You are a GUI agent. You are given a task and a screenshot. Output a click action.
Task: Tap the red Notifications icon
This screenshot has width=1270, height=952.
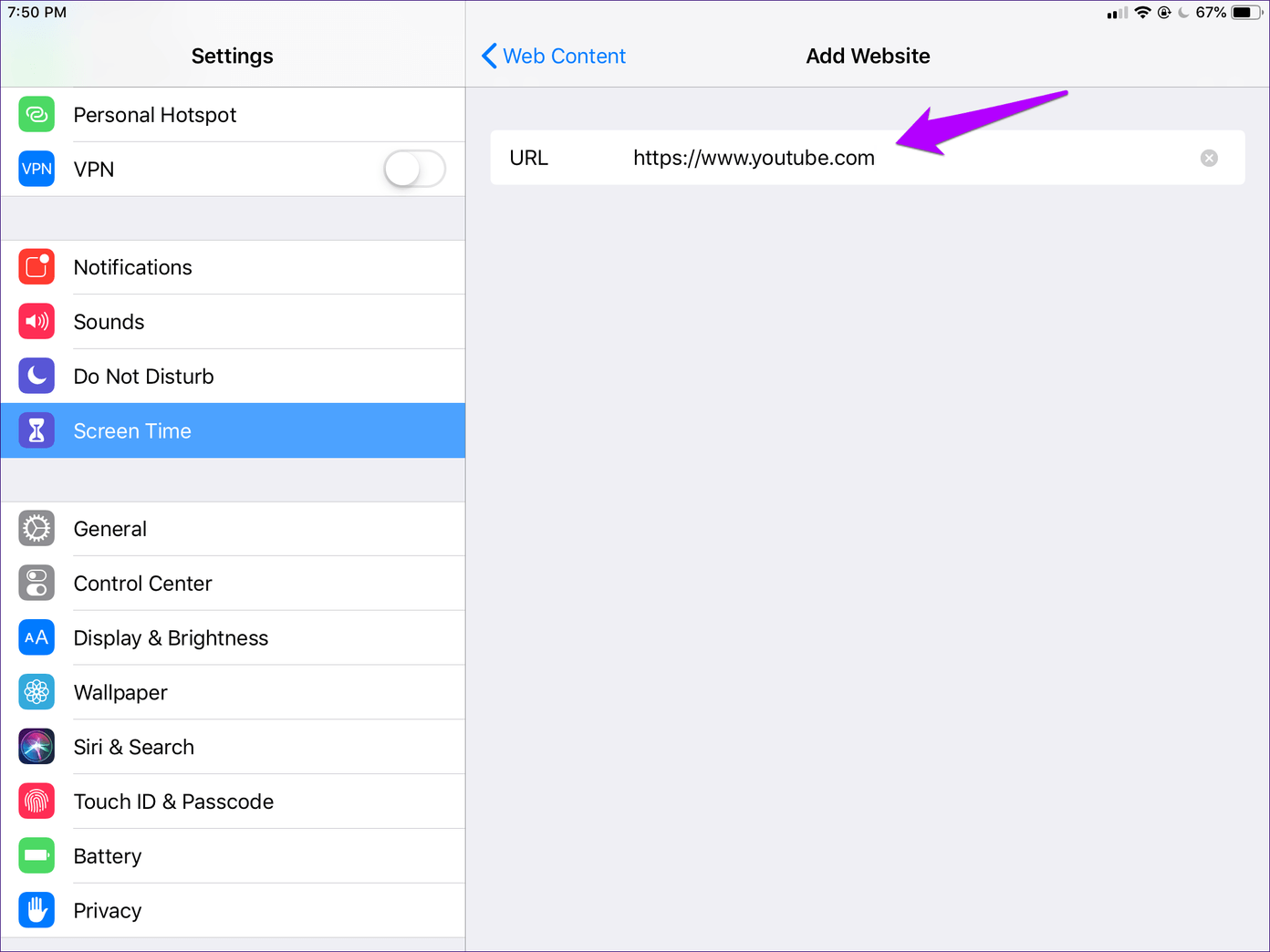(x=36, y=267)
